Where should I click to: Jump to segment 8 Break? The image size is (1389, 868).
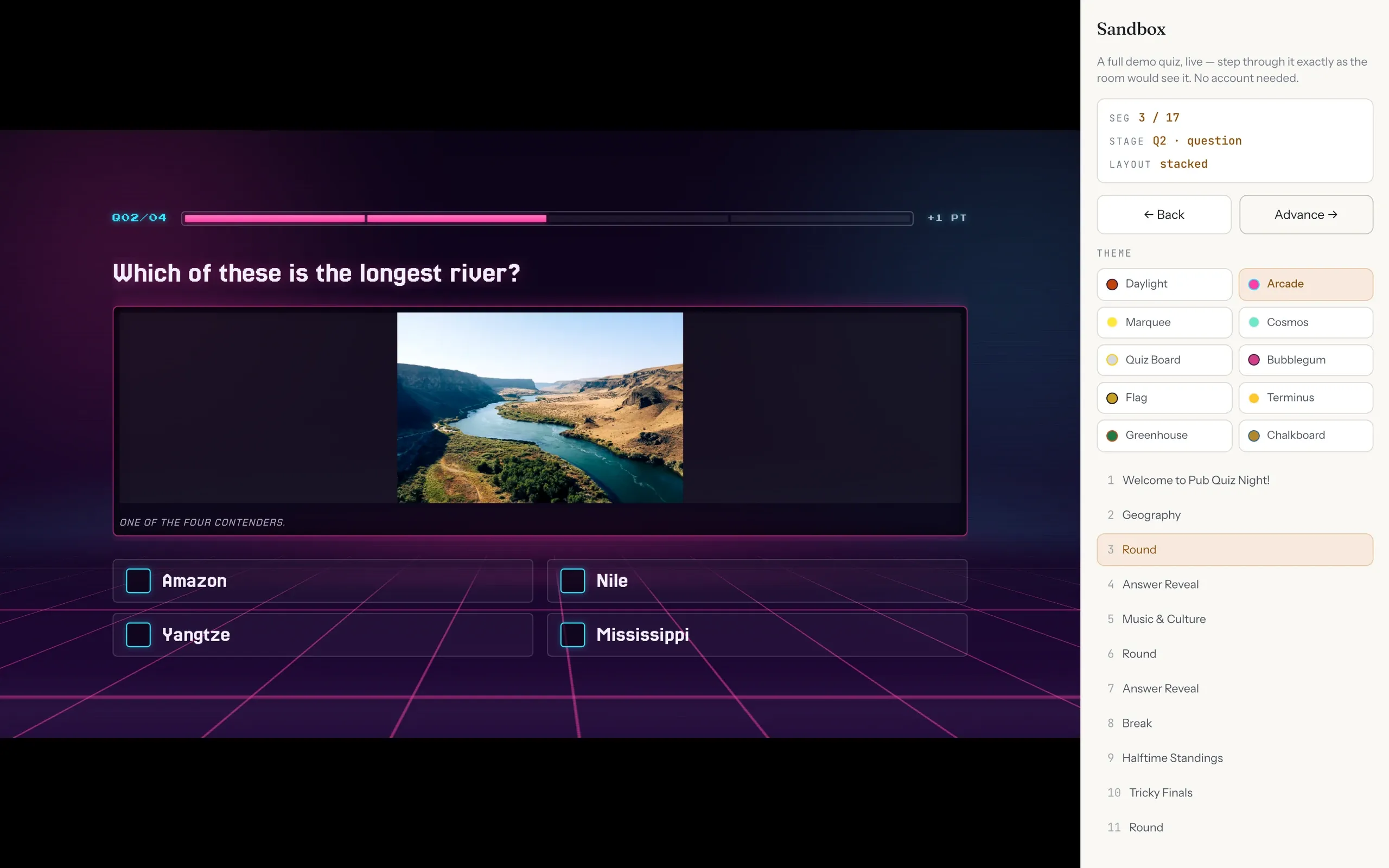1234,723
